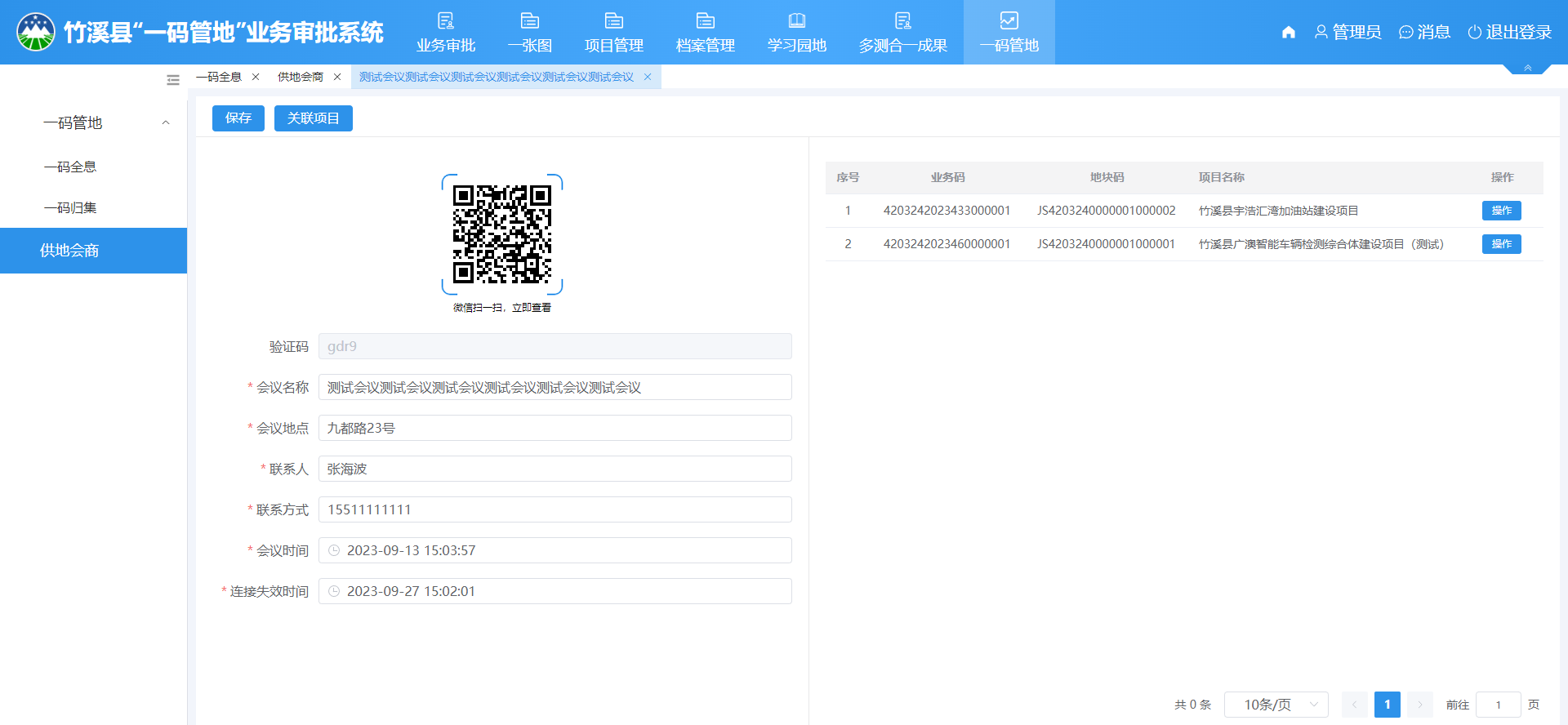This screenshot has height=725, width=1568.
Task: Collapse the header with the up arrow
Action: point(1527,69)
